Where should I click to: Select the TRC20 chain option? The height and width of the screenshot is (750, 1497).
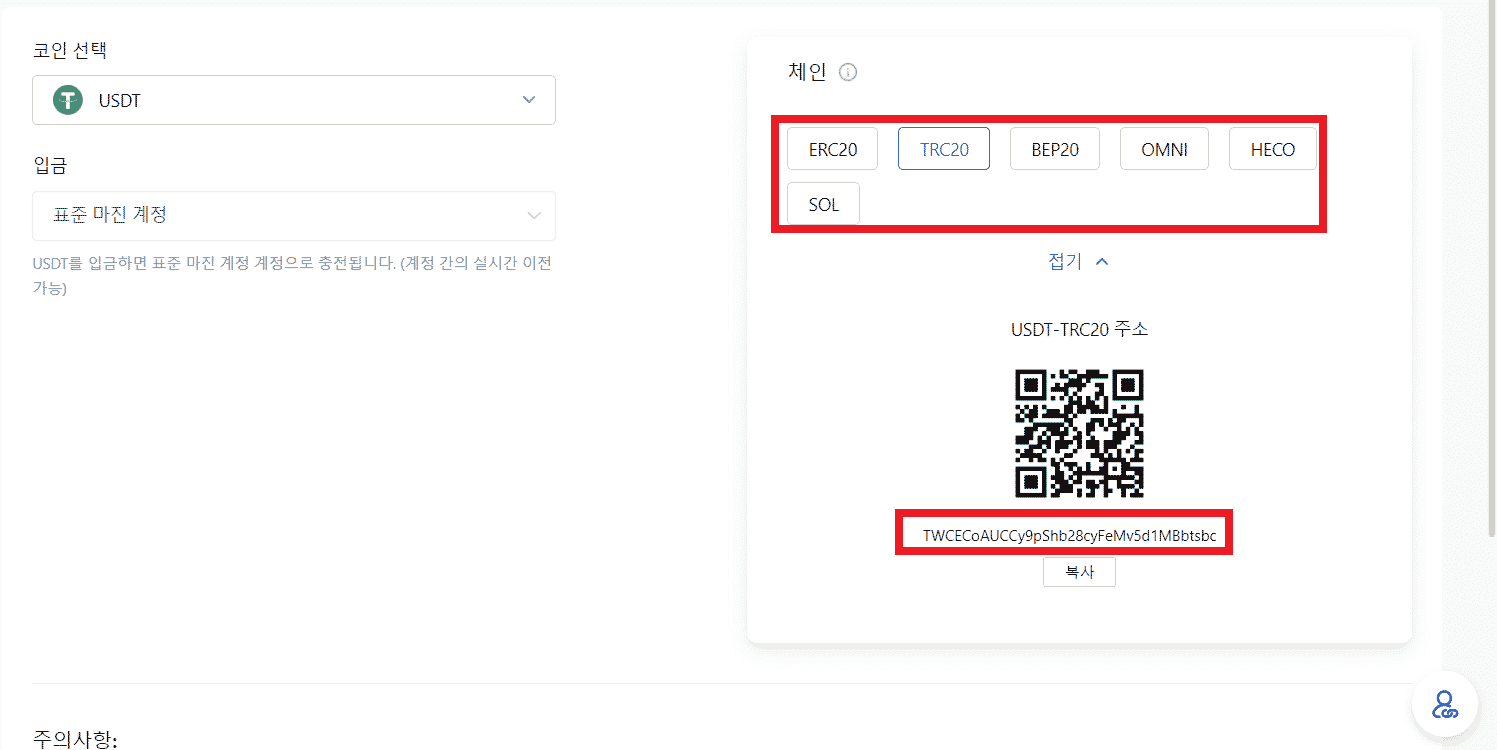pyautogui.click(x=943, y=148)
